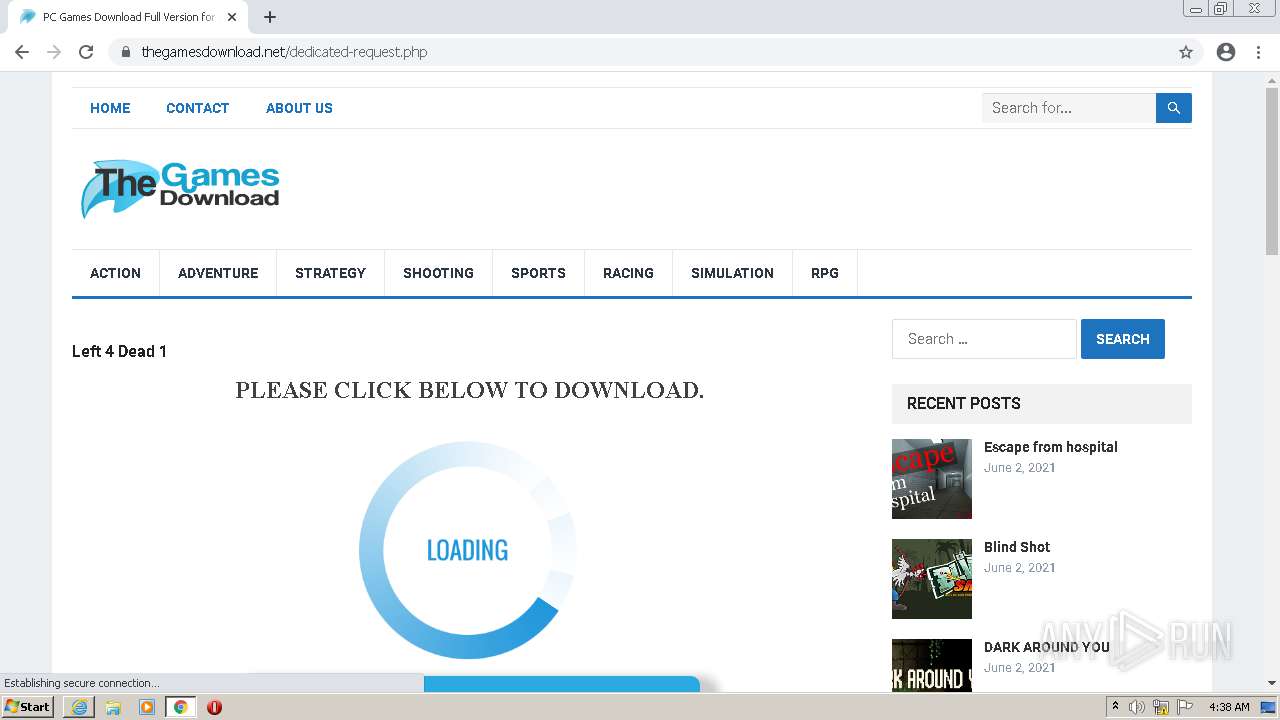Click the Escape from hospital thumbnail

(932, 479)
